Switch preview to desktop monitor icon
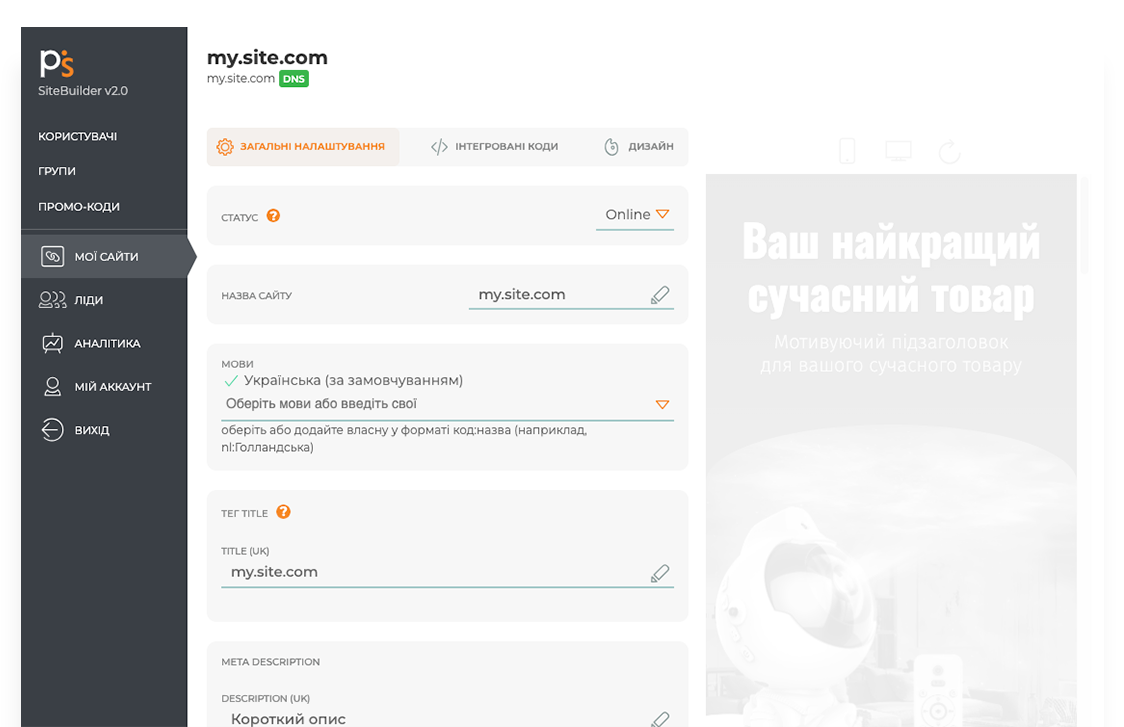 click(x=898, y=151)
